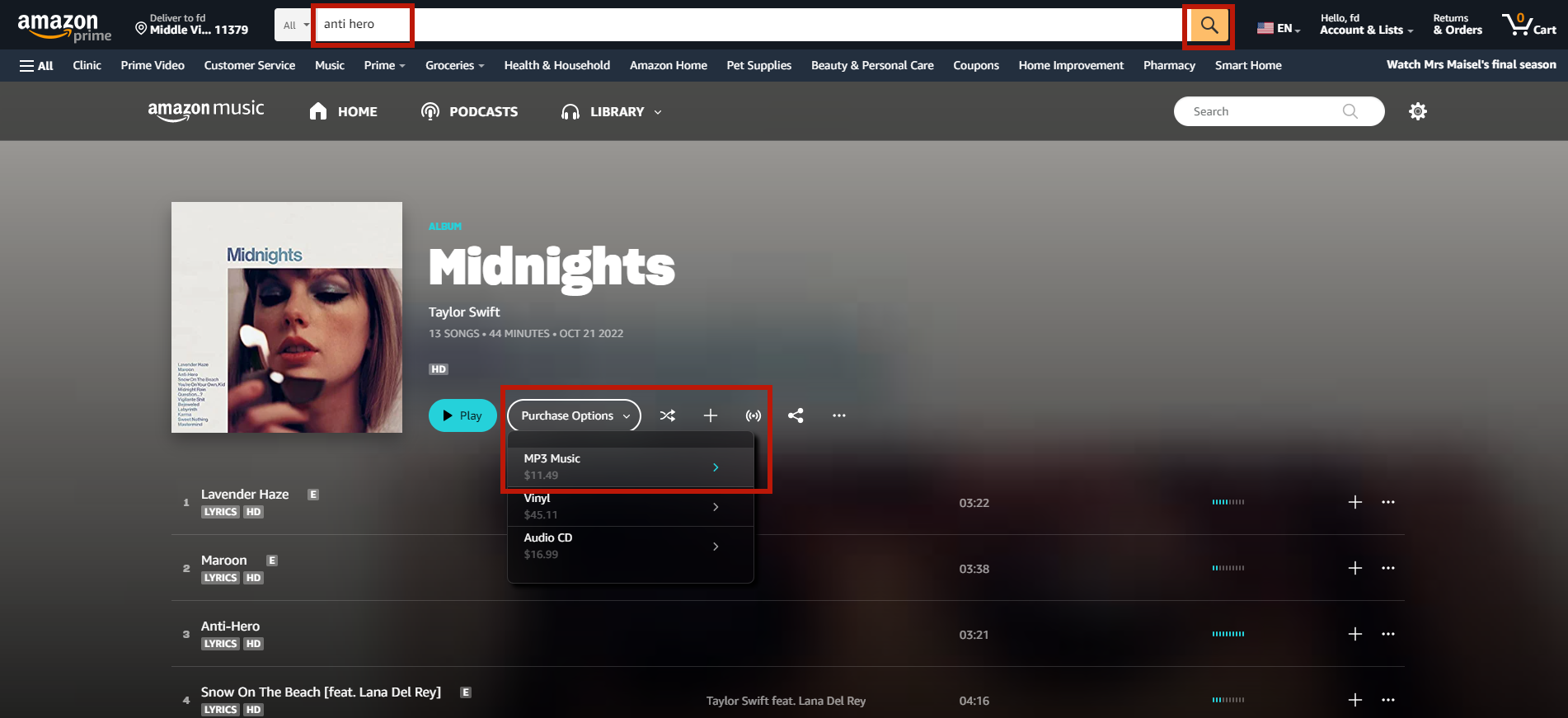
Task: Click Watch Mrs Maisel's final season
Action: pos(1472,64)
